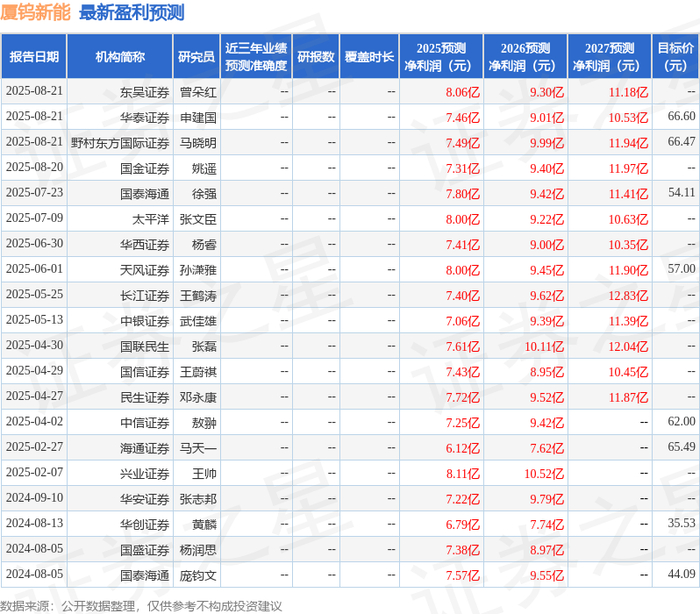This screenshot has width=700, height=614.
Task: Click the 近三年业绩预测准确度 column header
Action: click(x=256, y=57)
